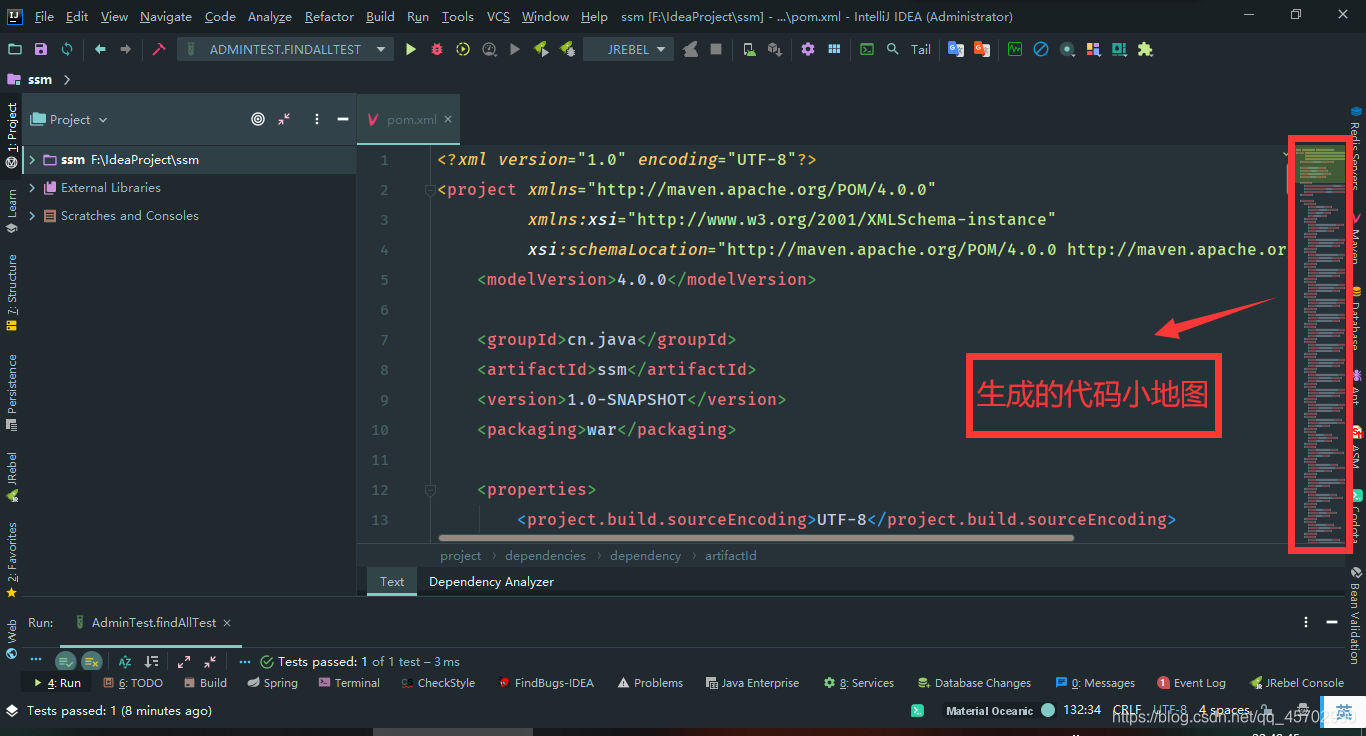Switch to the Dependency Analyzer tab
Screen dimensions: 1366x736
(491, 581)
